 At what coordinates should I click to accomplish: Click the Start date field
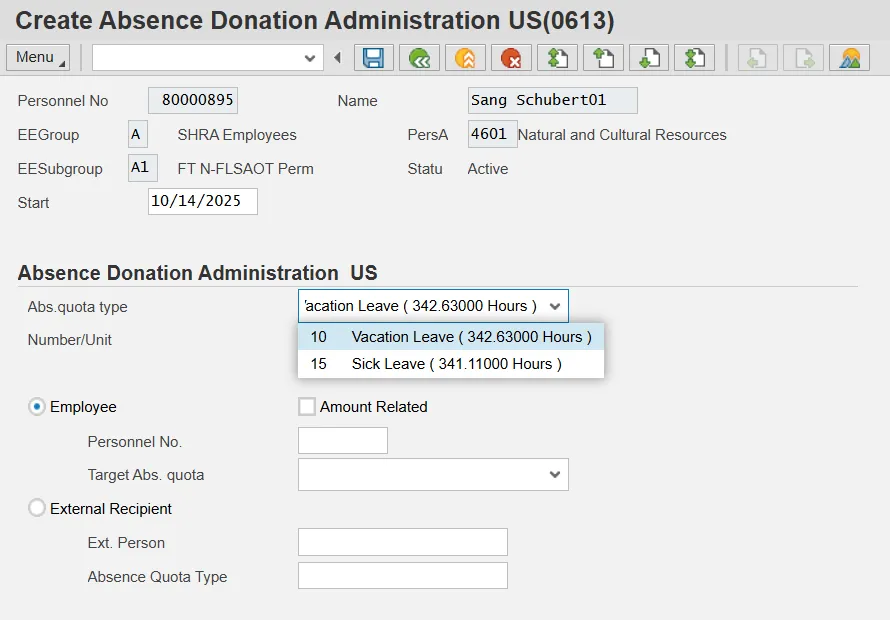click(202, 201)
